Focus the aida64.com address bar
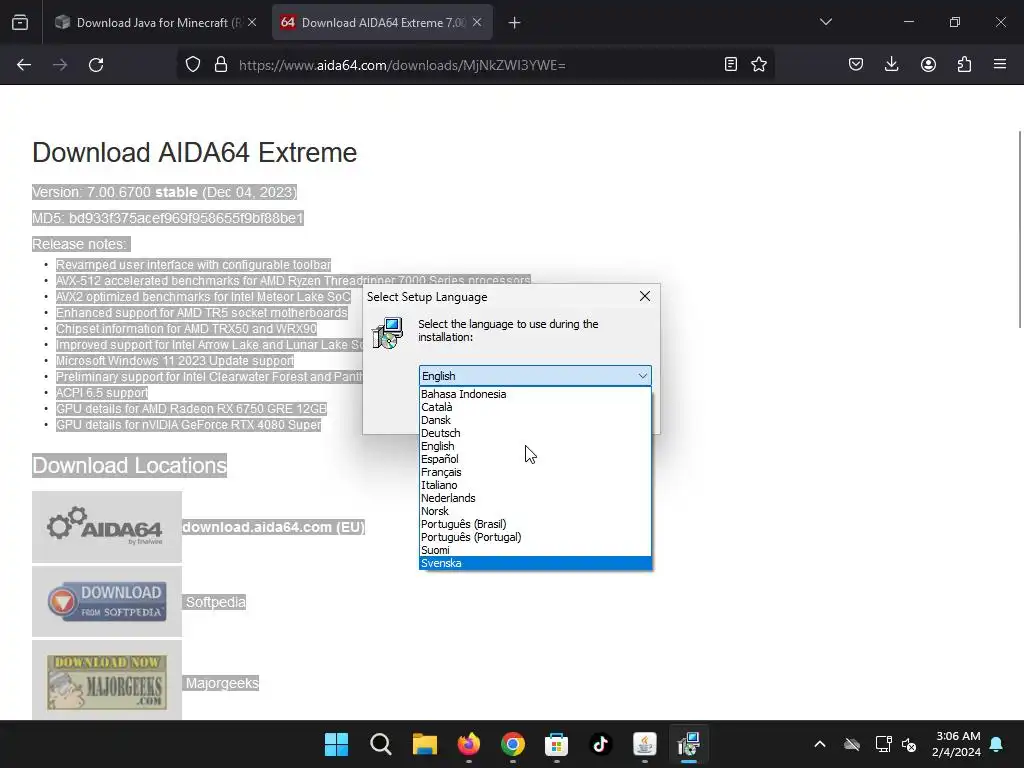The image size is (1024, 768). coord(475,65)
